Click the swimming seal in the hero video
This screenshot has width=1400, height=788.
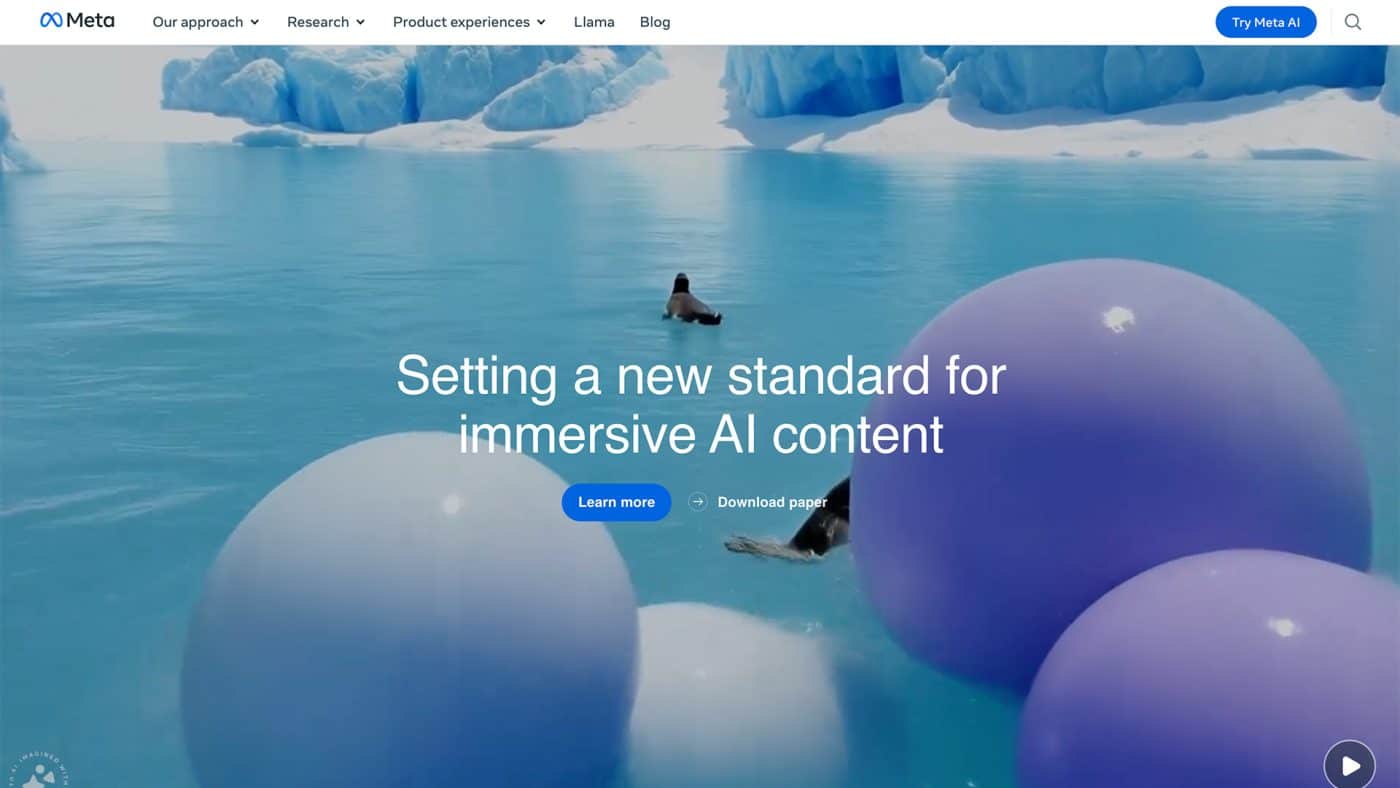pyautogui.click(x=691, y=300)
